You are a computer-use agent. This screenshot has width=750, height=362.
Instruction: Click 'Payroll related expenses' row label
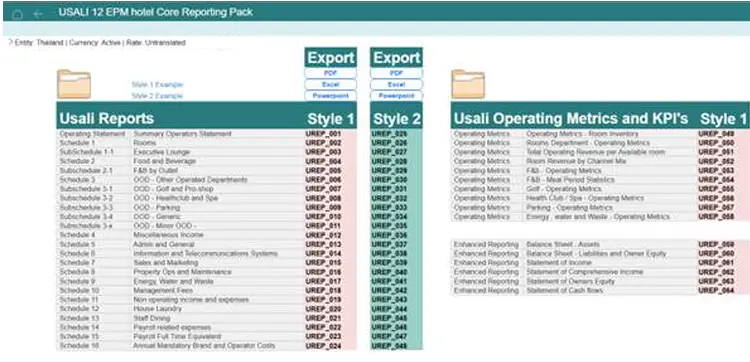[x=172, y=327]
